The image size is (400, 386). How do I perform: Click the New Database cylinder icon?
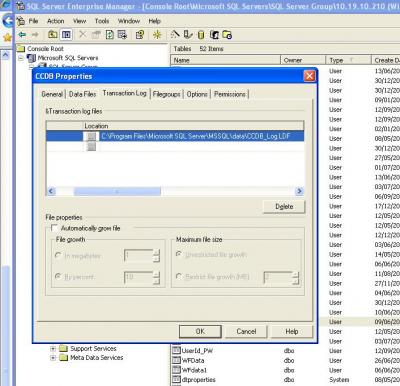(201, 35)
